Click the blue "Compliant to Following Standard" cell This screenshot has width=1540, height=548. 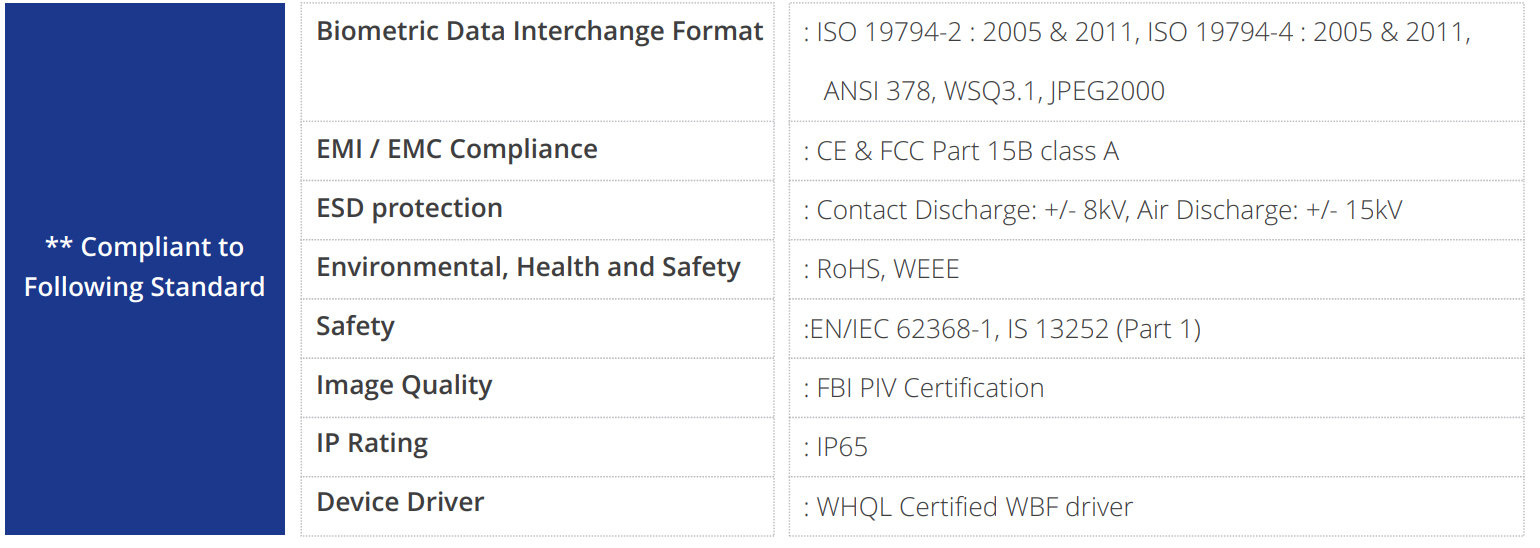click(x=145, y=267)
